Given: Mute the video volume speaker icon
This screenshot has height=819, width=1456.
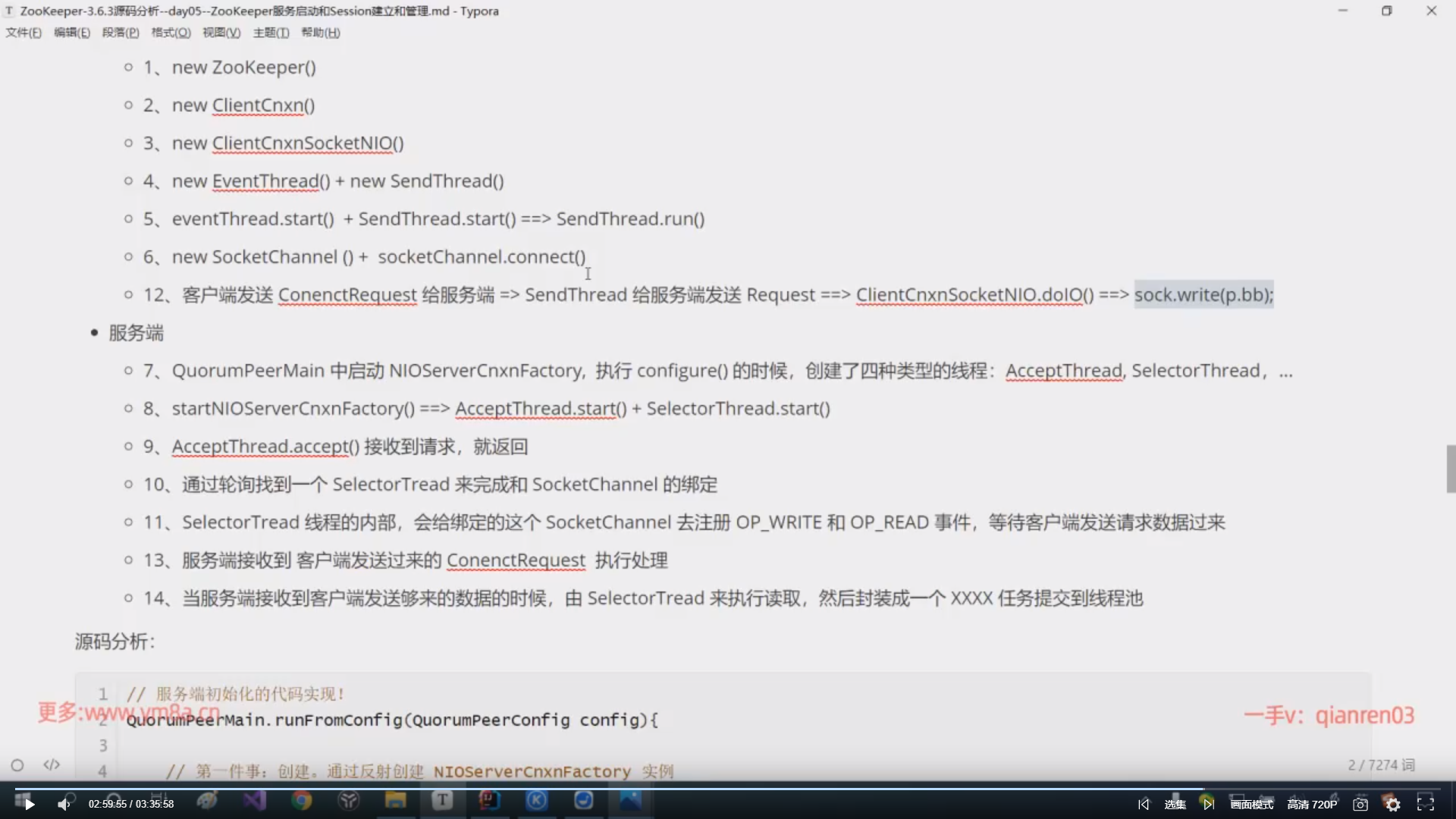Looking at the screenshot, I should point(64,804).
